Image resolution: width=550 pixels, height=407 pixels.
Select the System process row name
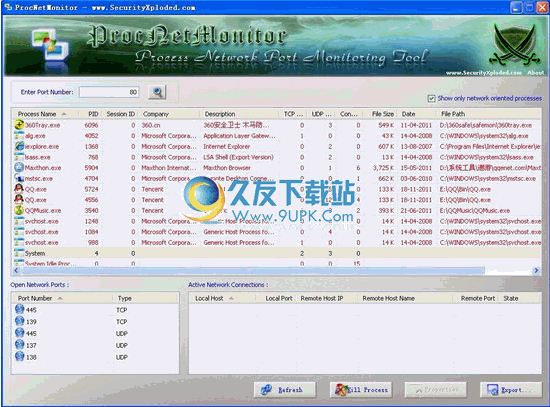pos(35,253)
